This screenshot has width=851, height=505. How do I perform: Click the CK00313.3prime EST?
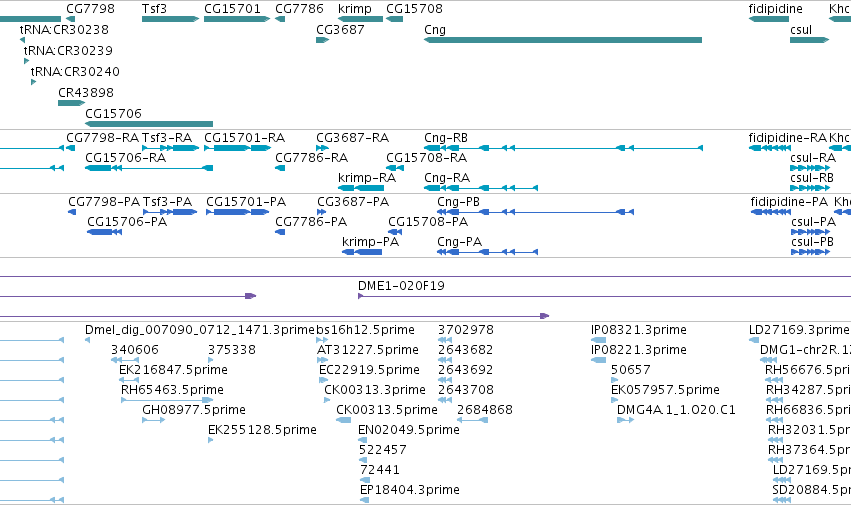pos(327,400)
